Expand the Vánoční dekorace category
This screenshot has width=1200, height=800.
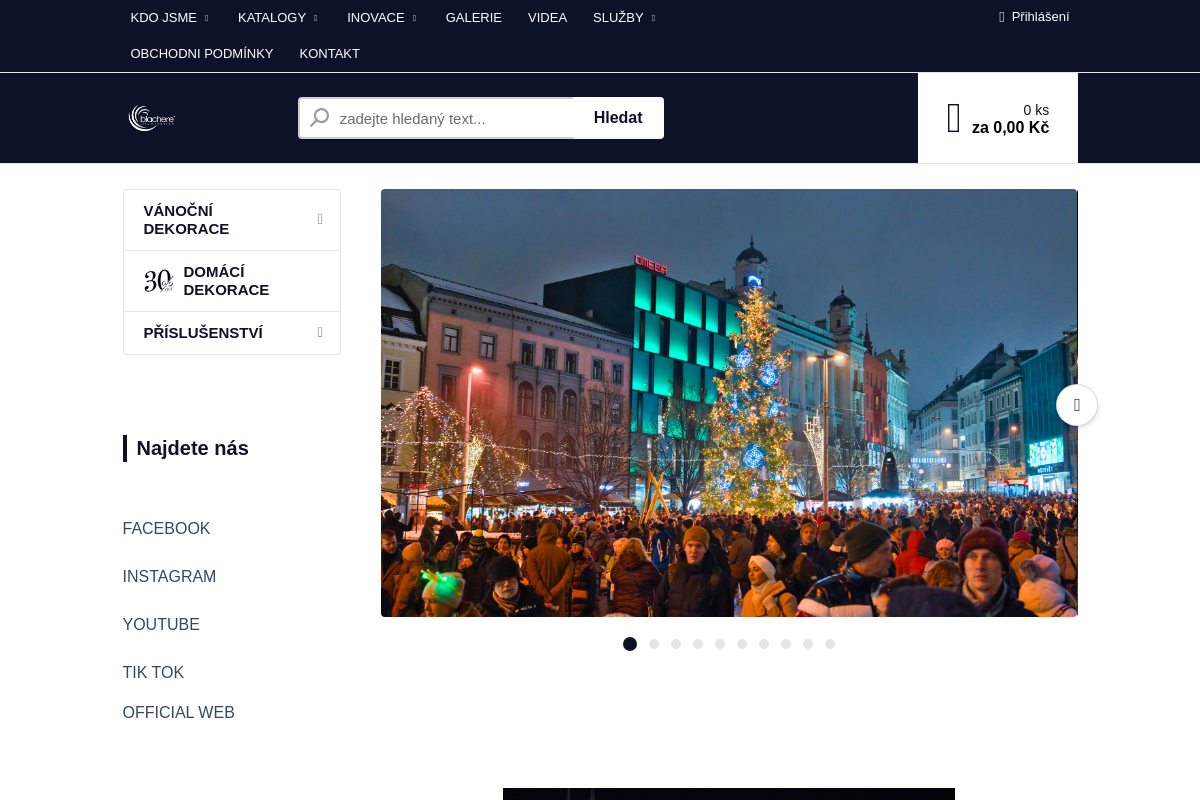[x=320, y=219]
